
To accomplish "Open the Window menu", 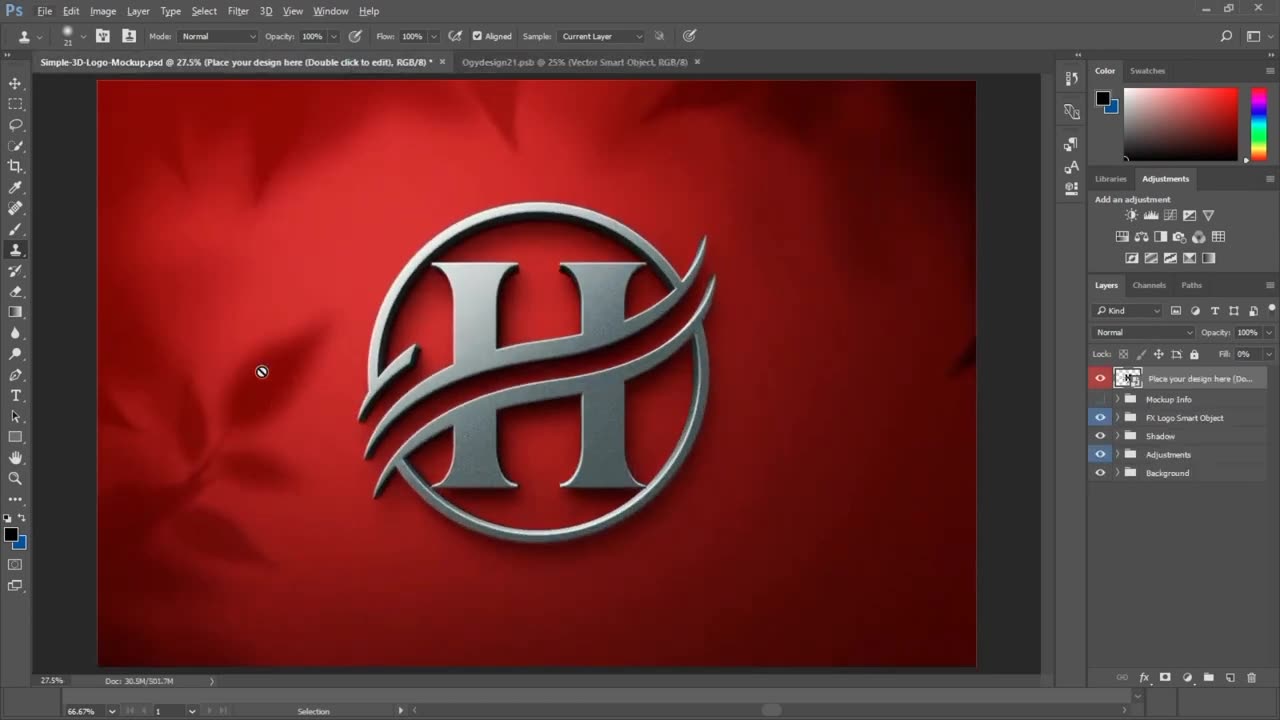I will 330,11.
